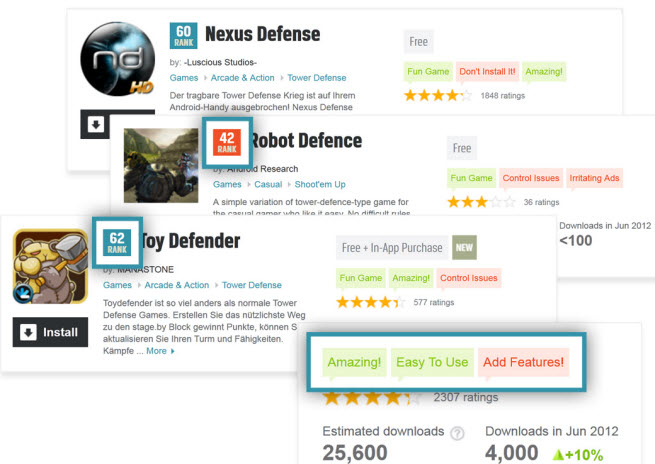This screenshot has height=464, width=655.
Task: Select Control Issues tag on Toy Defender
Action: 469,278
